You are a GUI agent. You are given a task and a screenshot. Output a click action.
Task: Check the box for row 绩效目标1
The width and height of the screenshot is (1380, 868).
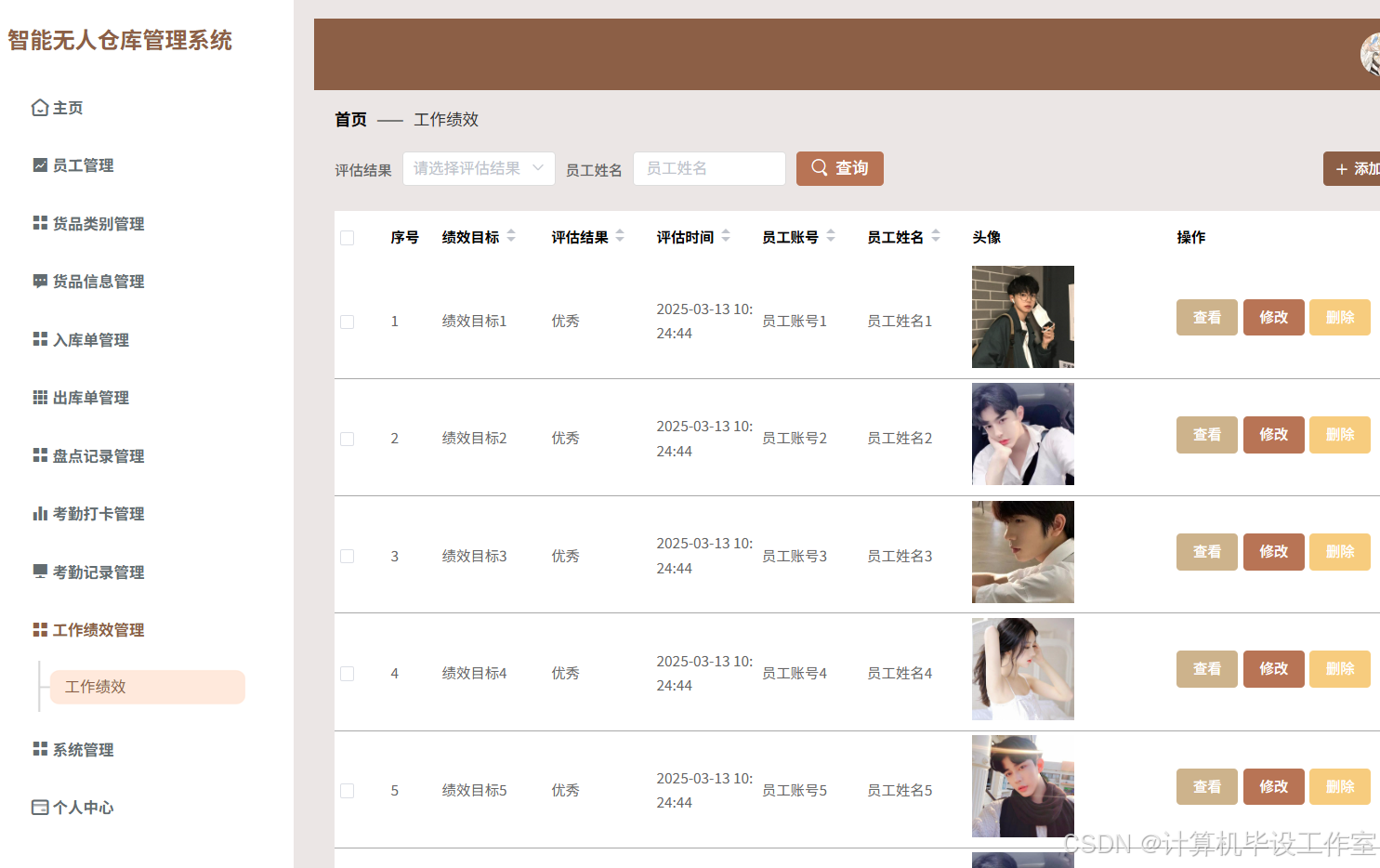(348, 322)
